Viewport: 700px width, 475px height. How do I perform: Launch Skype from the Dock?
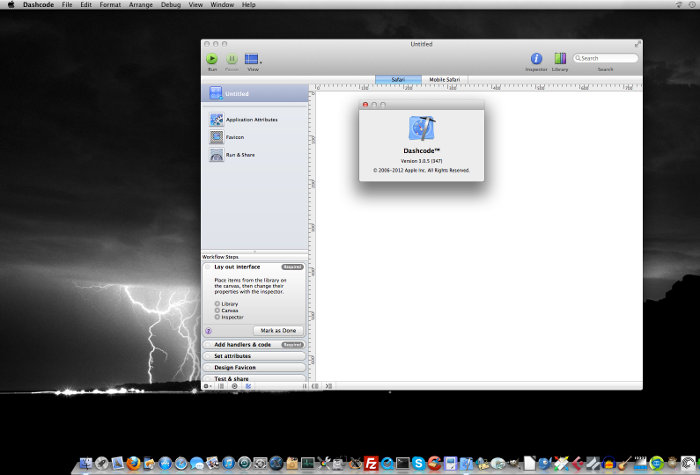(418, 463)
